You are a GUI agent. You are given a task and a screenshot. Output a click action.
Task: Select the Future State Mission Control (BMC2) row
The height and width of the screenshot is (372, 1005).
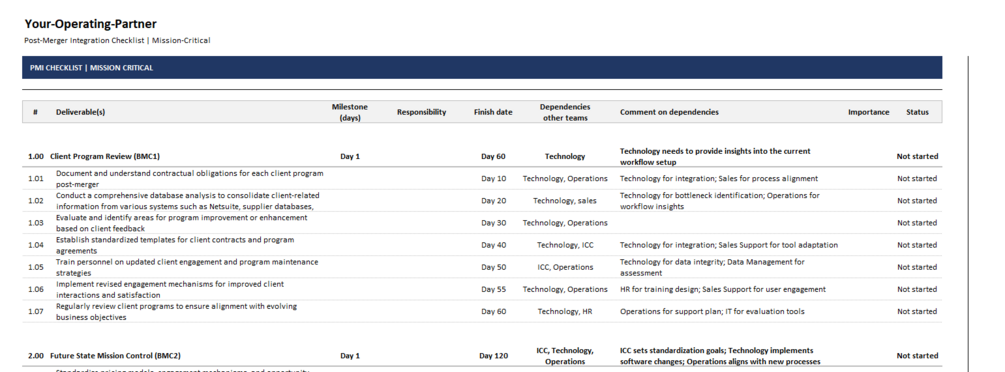tap(482, 355)
